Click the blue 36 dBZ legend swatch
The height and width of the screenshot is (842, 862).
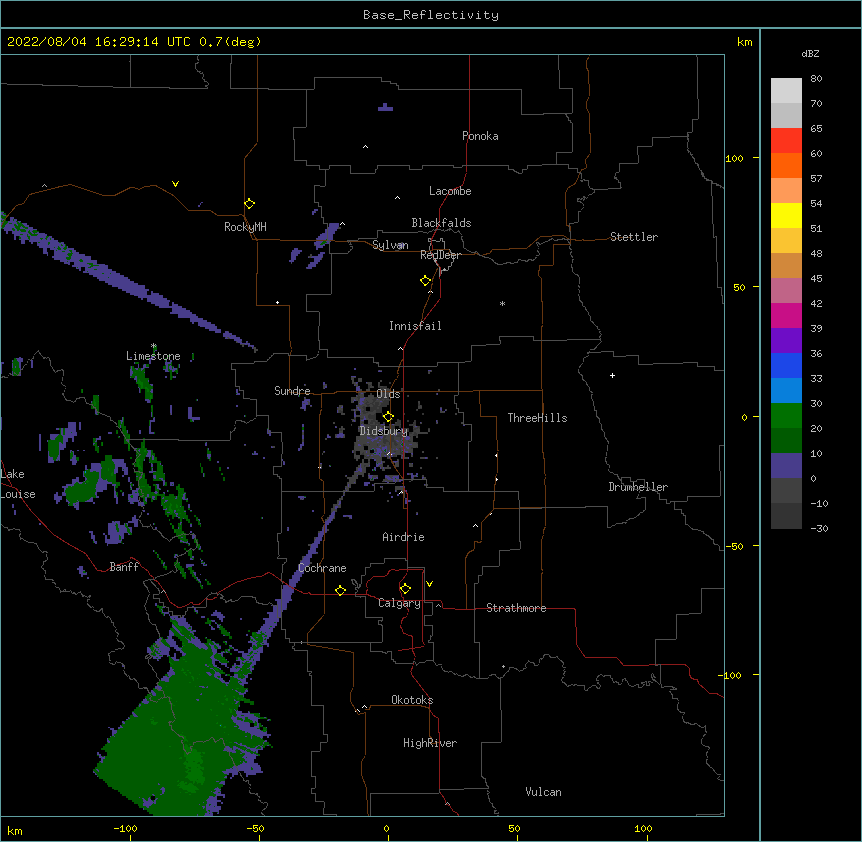tap(786, 365)
